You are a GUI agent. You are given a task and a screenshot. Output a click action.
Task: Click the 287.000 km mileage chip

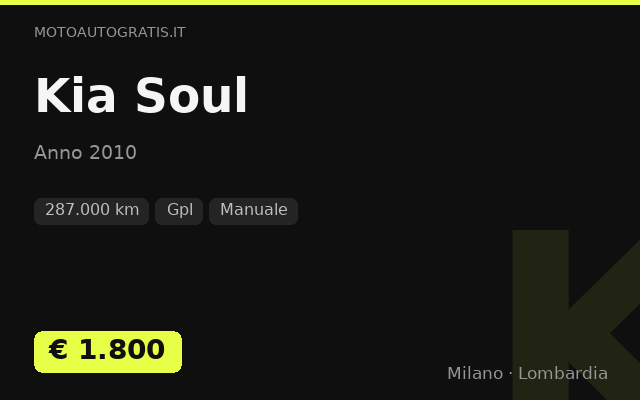tap(91, 211)
